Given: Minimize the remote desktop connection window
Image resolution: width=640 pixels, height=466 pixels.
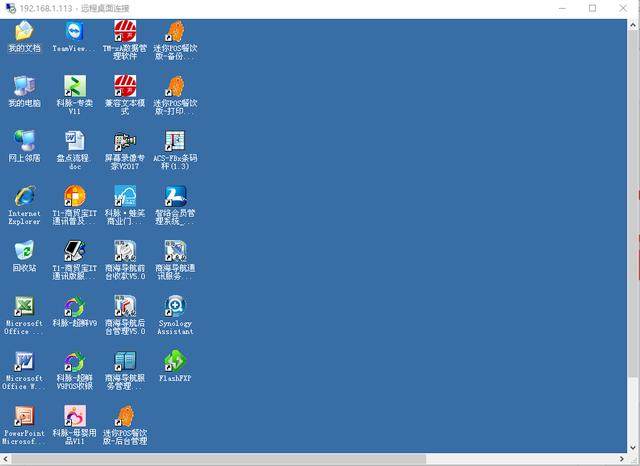Looking at the screenshot, I should tap(562, 8).
